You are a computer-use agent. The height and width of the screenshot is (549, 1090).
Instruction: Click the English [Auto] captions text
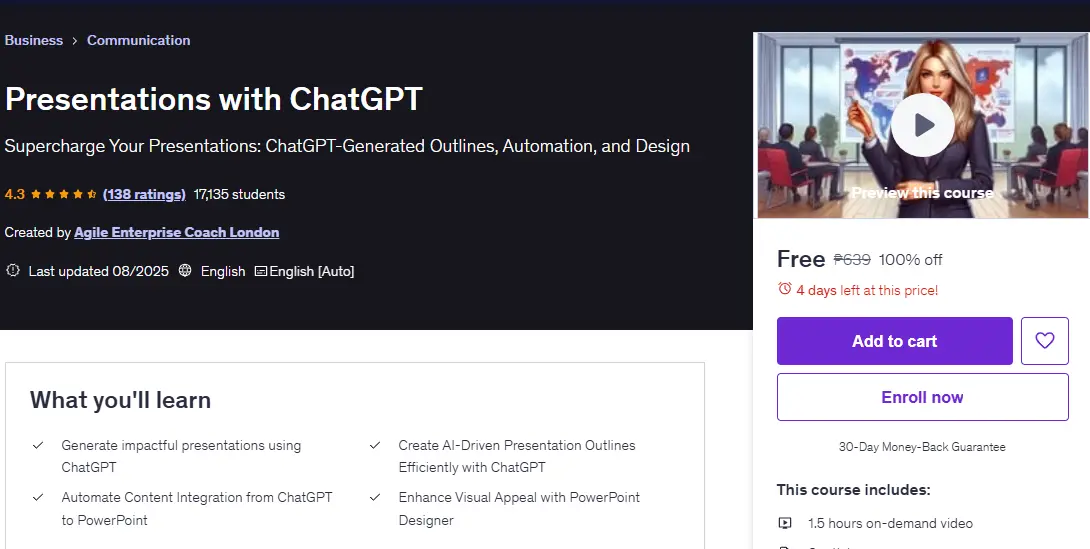(x=311, y=271)
